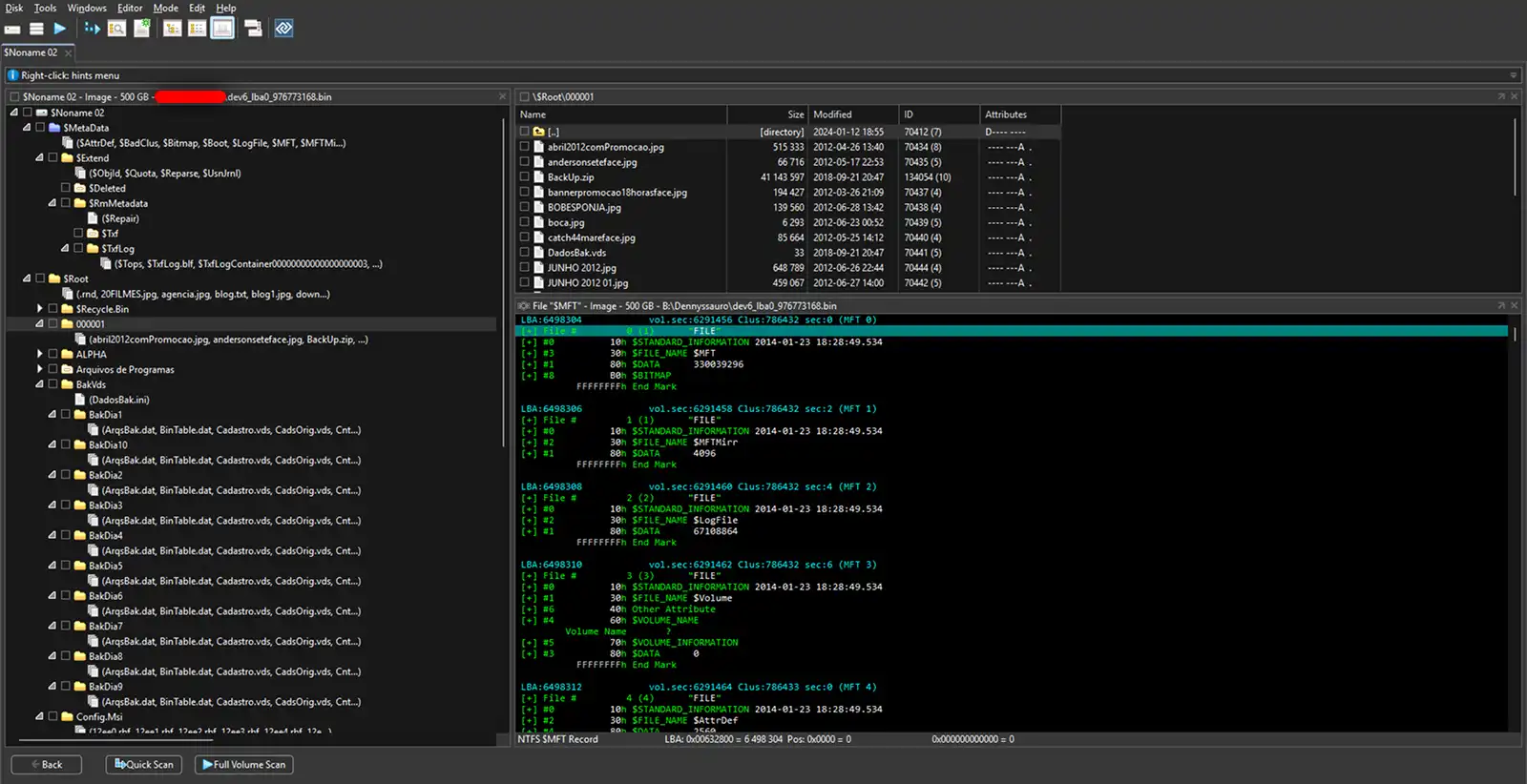Click the blue info icon in hints bar
This screenshot has height=784, width=1527.
13,75
